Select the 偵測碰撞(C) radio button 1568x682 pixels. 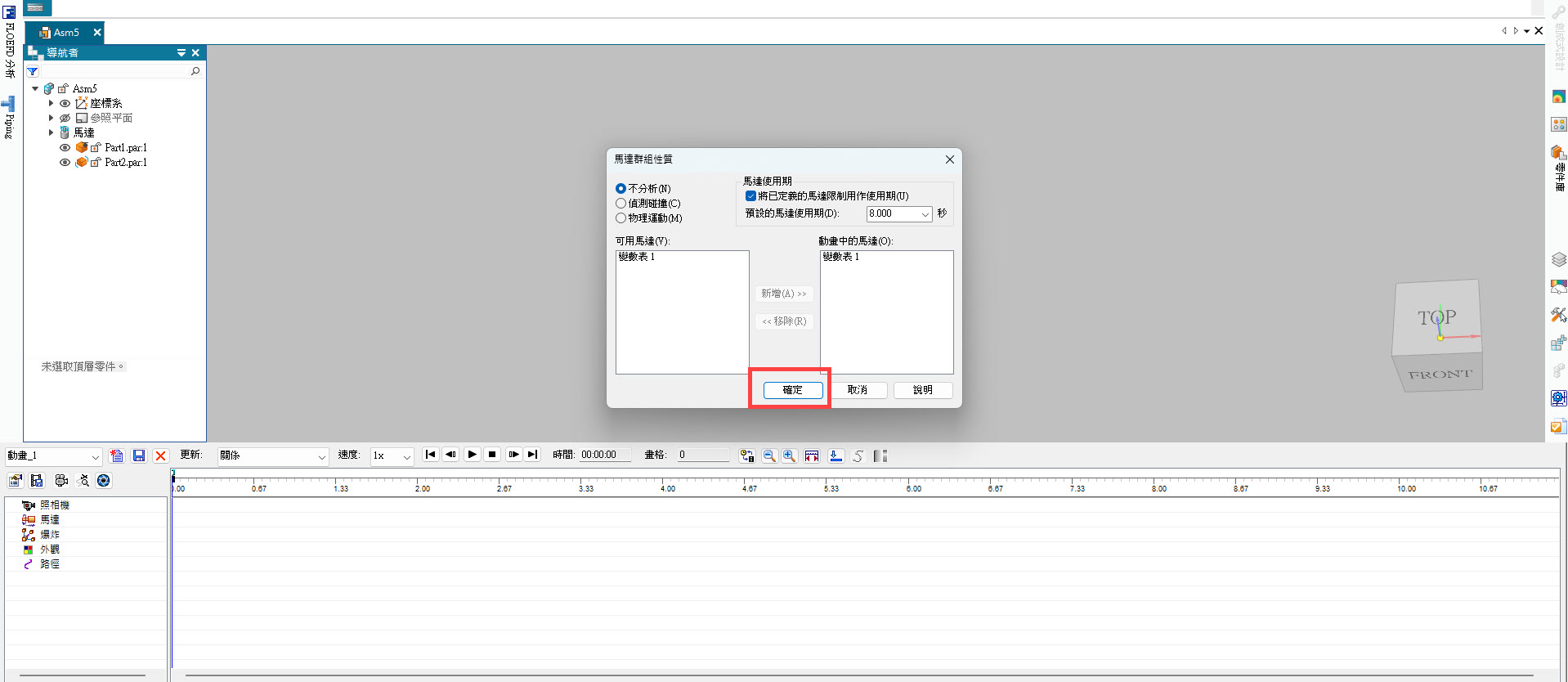(x=621, y=204)
